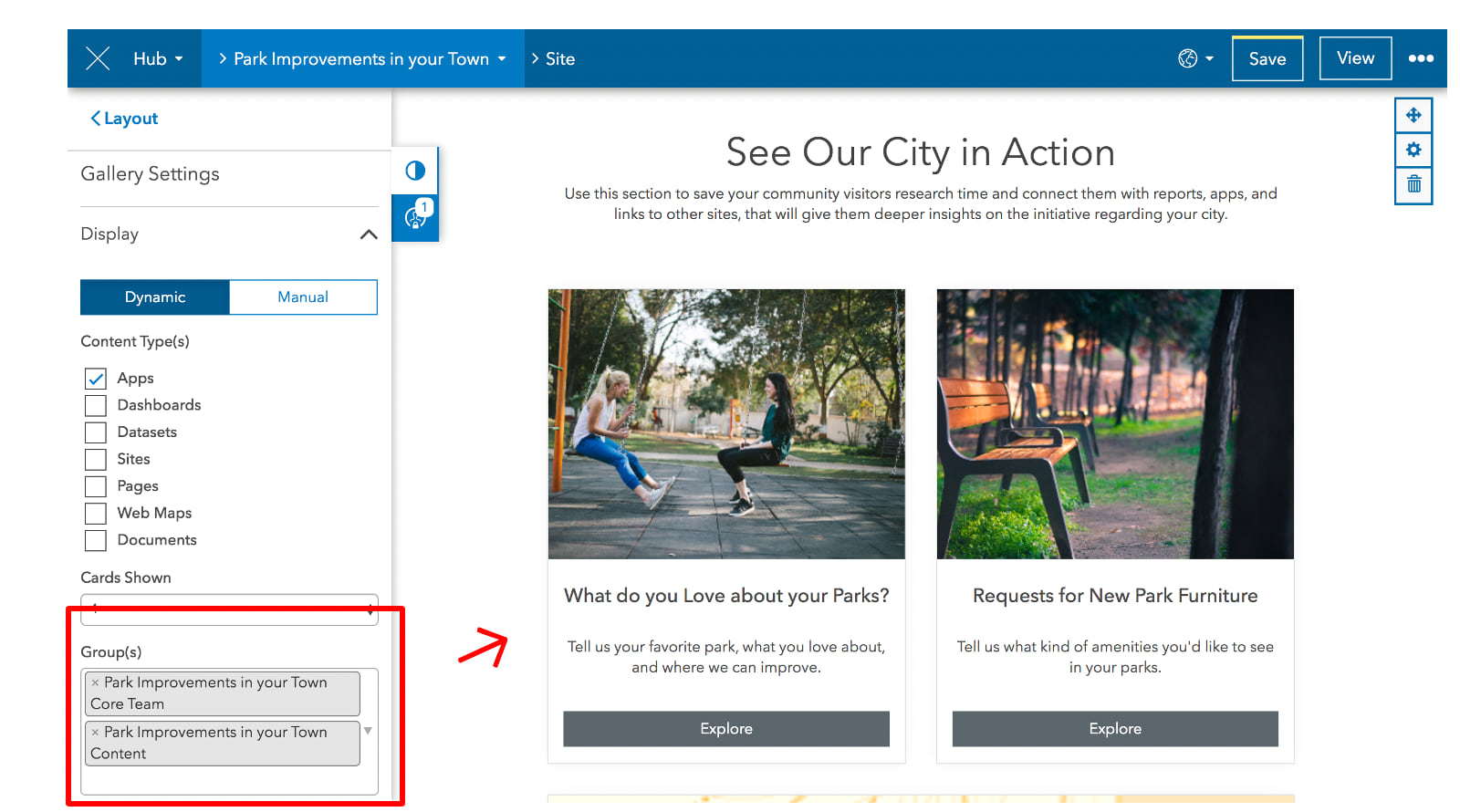Open the three-dot more options menu
The width and height of the screenshot is (1460, 812).
tap(1421, 58)
